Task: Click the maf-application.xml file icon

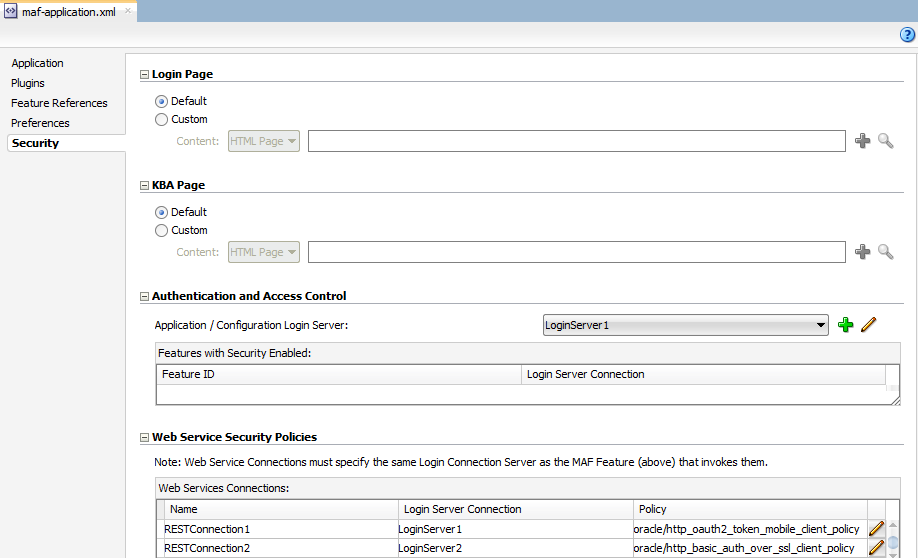Action: point(11,11)
